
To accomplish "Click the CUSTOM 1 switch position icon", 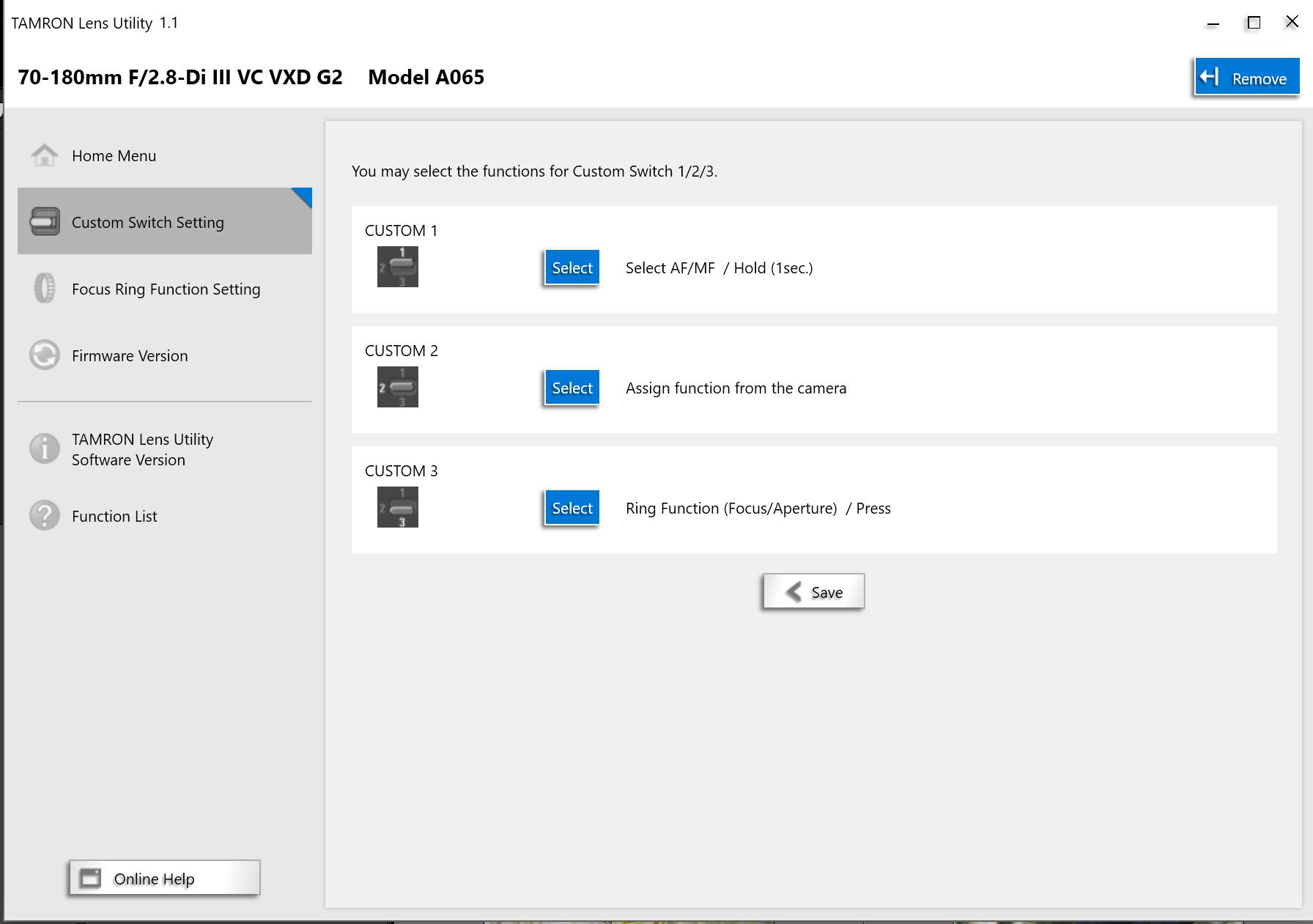I will (x=398, y=267).
